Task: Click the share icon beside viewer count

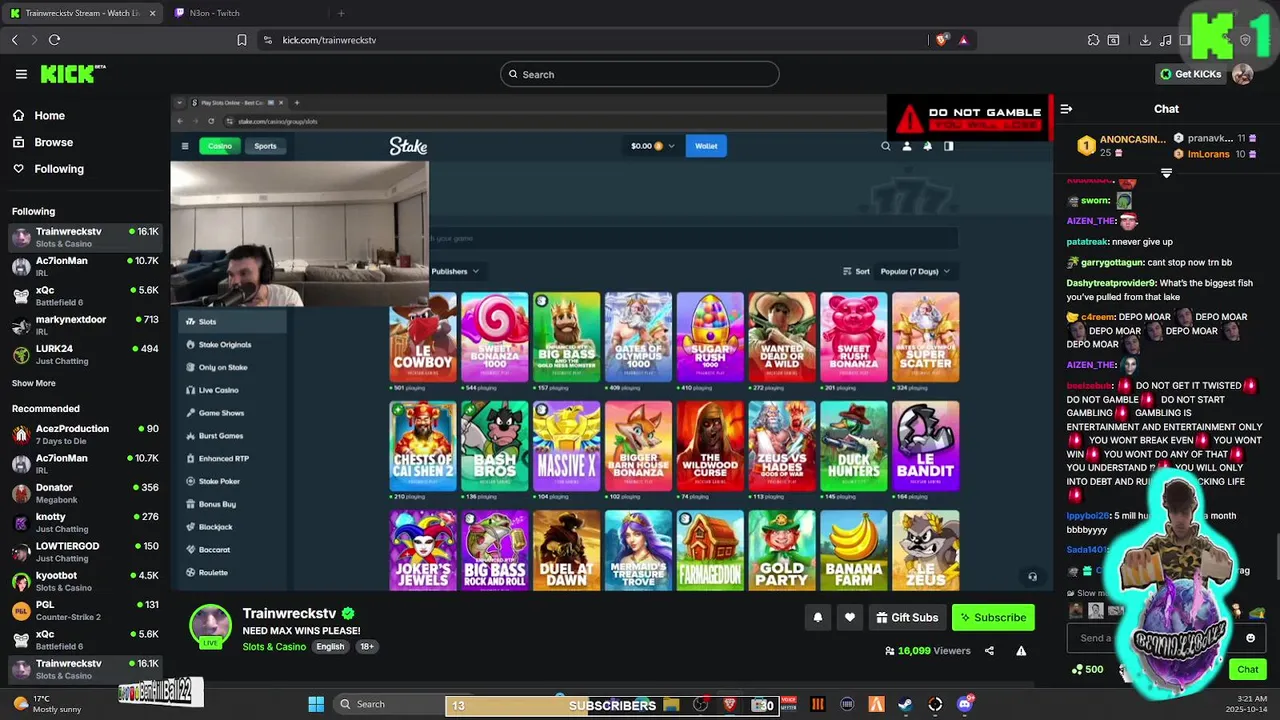Action: [989, 651]
